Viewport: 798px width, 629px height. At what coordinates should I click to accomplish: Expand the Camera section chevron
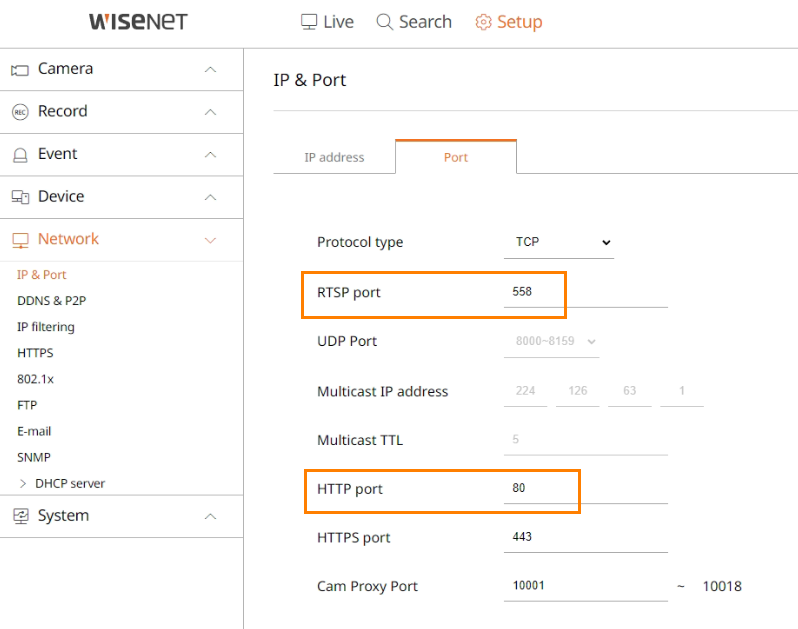(210, 70)
